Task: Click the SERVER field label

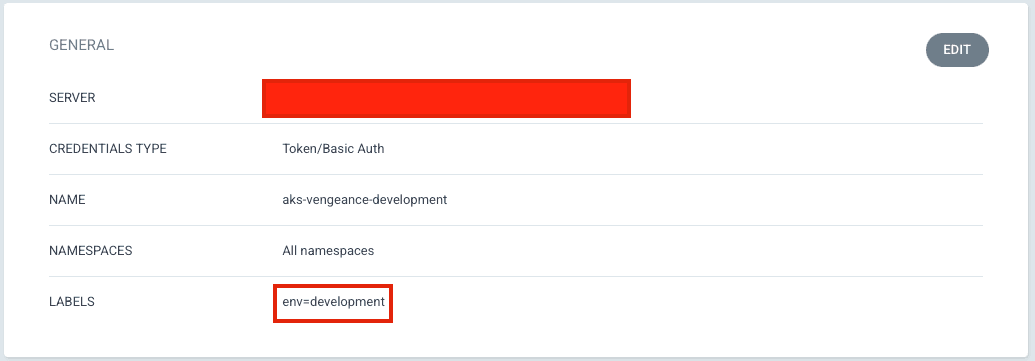Action: (x=73, y=98)
